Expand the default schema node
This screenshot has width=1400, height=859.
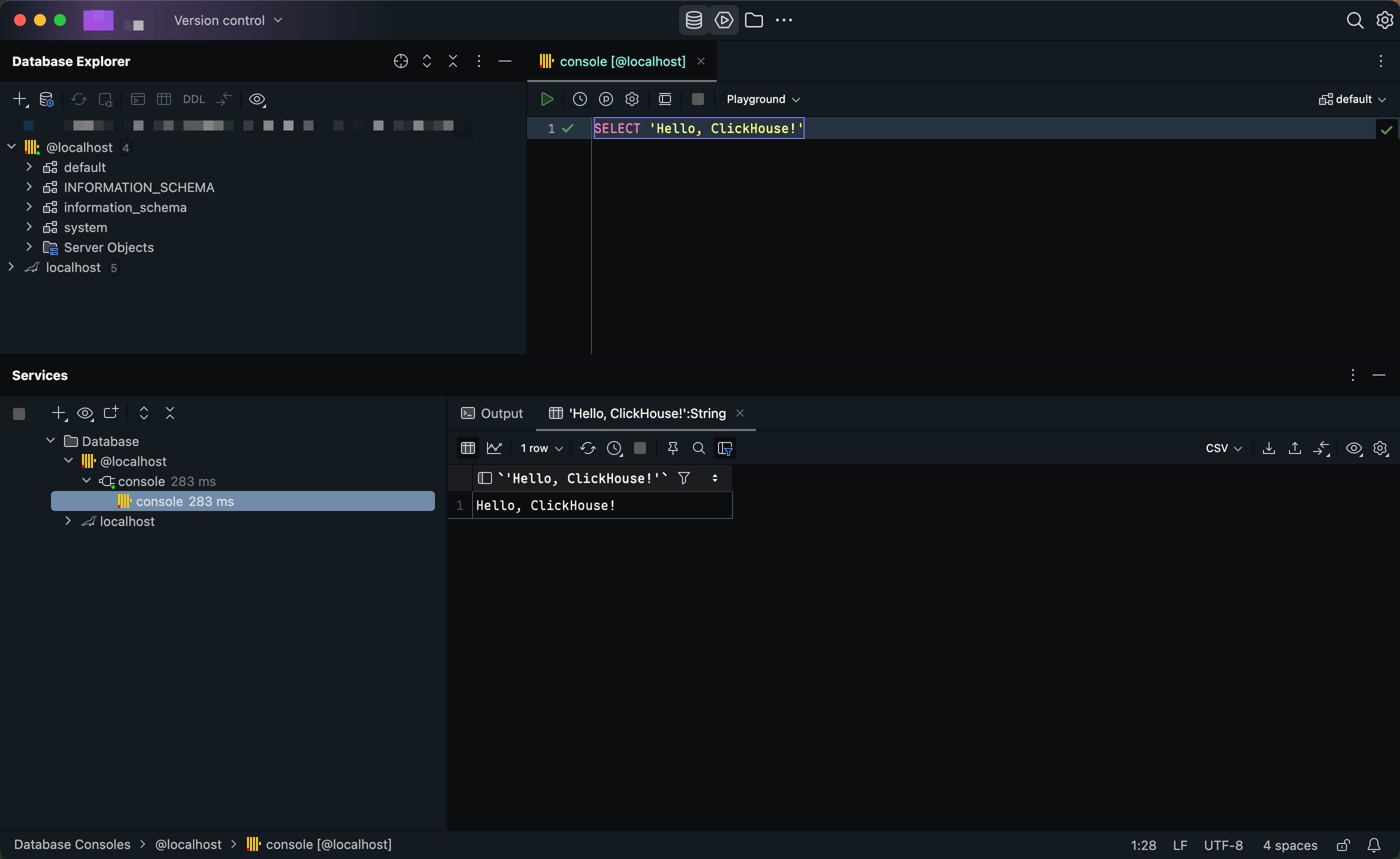point(29,167)
